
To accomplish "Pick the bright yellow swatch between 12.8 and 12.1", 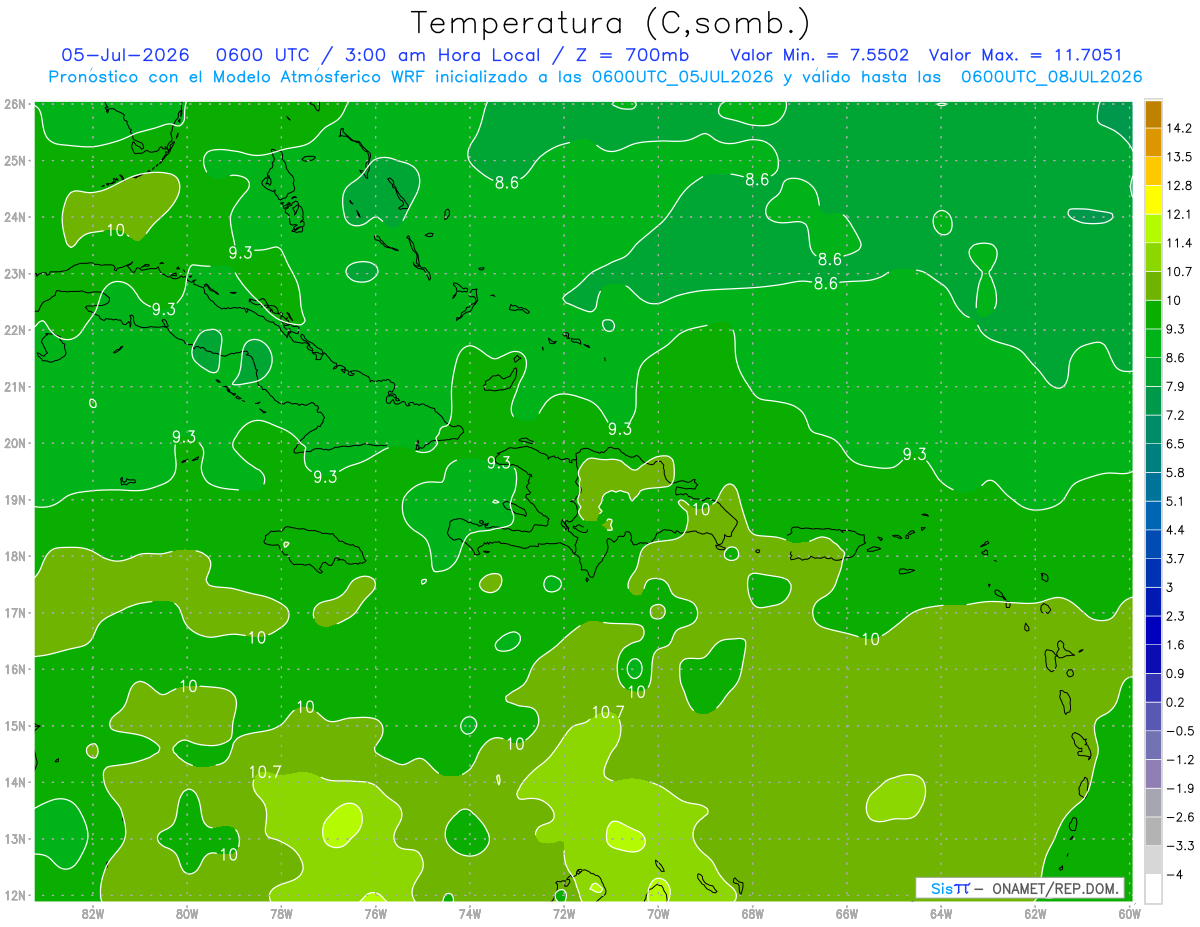I will point(1152,200).
